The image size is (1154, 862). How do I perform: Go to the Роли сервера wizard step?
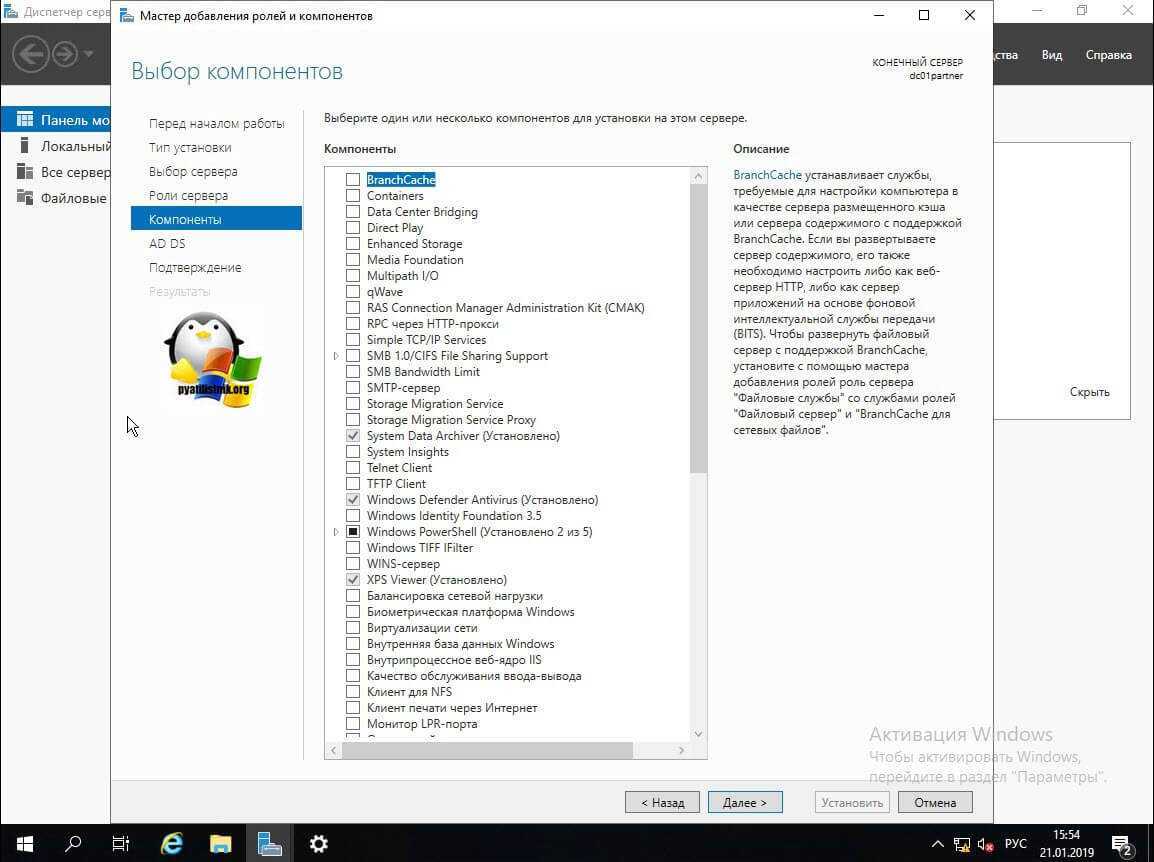[x=188, y=195]
